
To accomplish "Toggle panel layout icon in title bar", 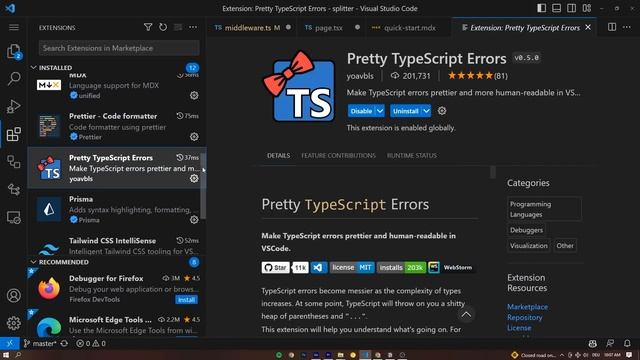I will point(556,8).
